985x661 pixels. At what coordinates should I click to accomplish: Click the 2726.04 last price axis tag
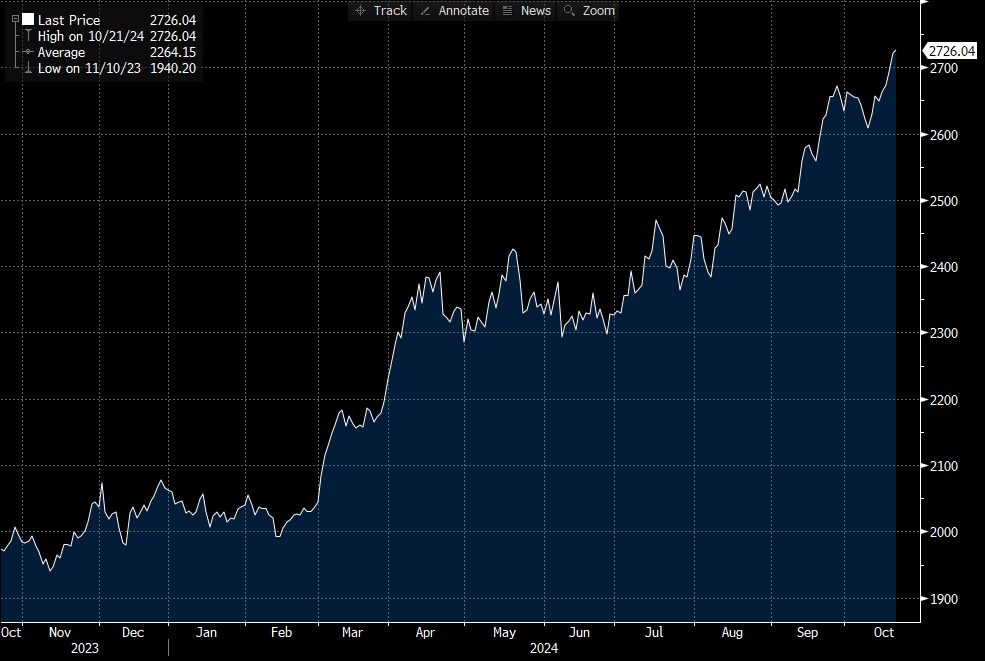click(952, 51)
